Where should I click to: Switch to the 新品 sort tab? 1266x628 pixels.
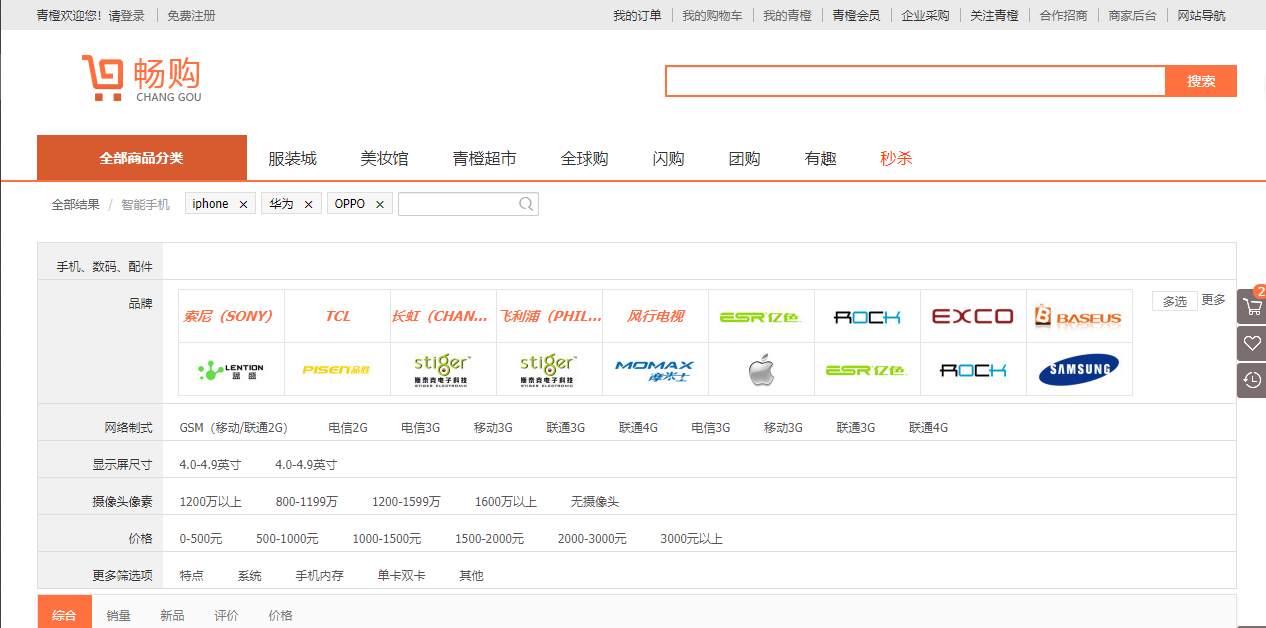click(x=172, y=615)
